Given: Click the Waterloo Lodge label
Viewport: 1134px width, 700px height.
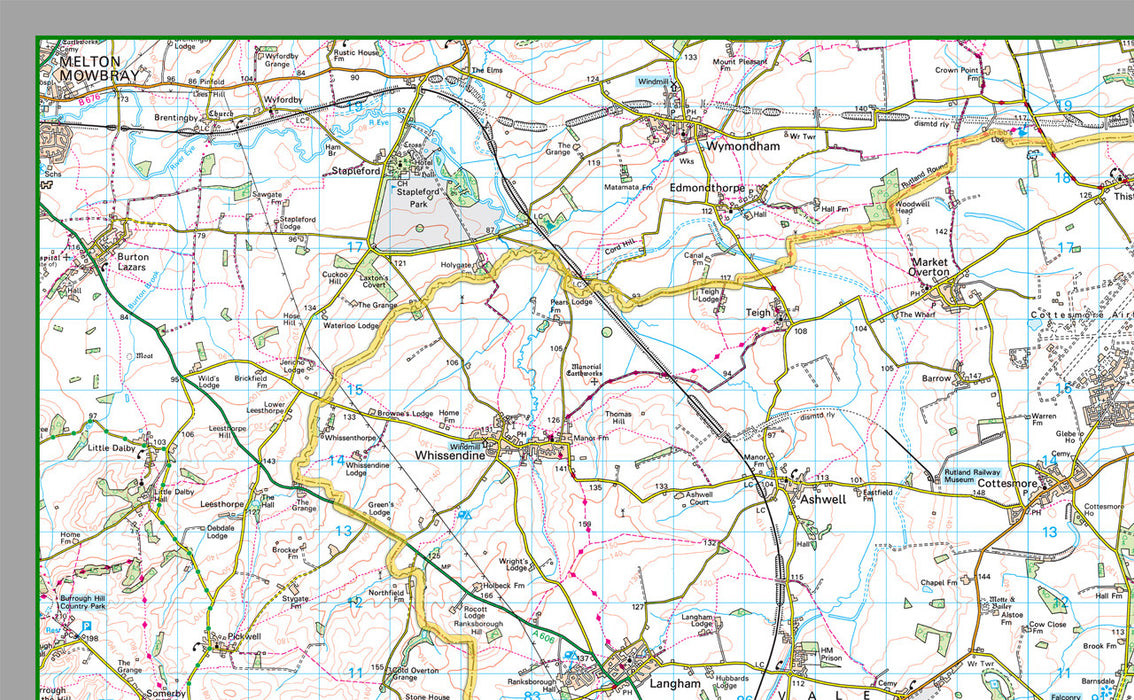Looking at the screenshot, I should click(x=351, y=325).
